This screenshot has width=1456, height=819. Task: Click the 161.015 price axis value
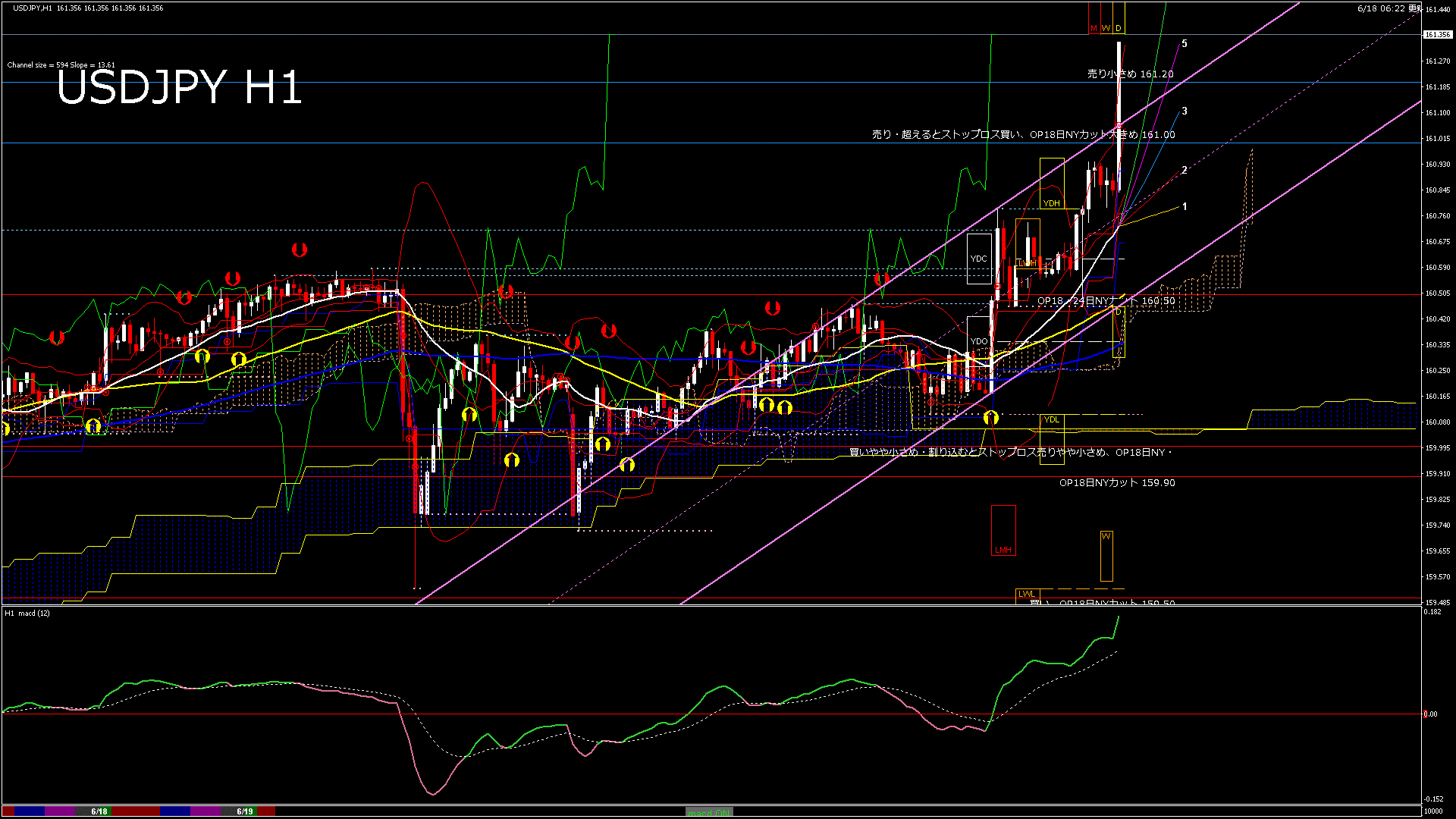click(1438, 138)
